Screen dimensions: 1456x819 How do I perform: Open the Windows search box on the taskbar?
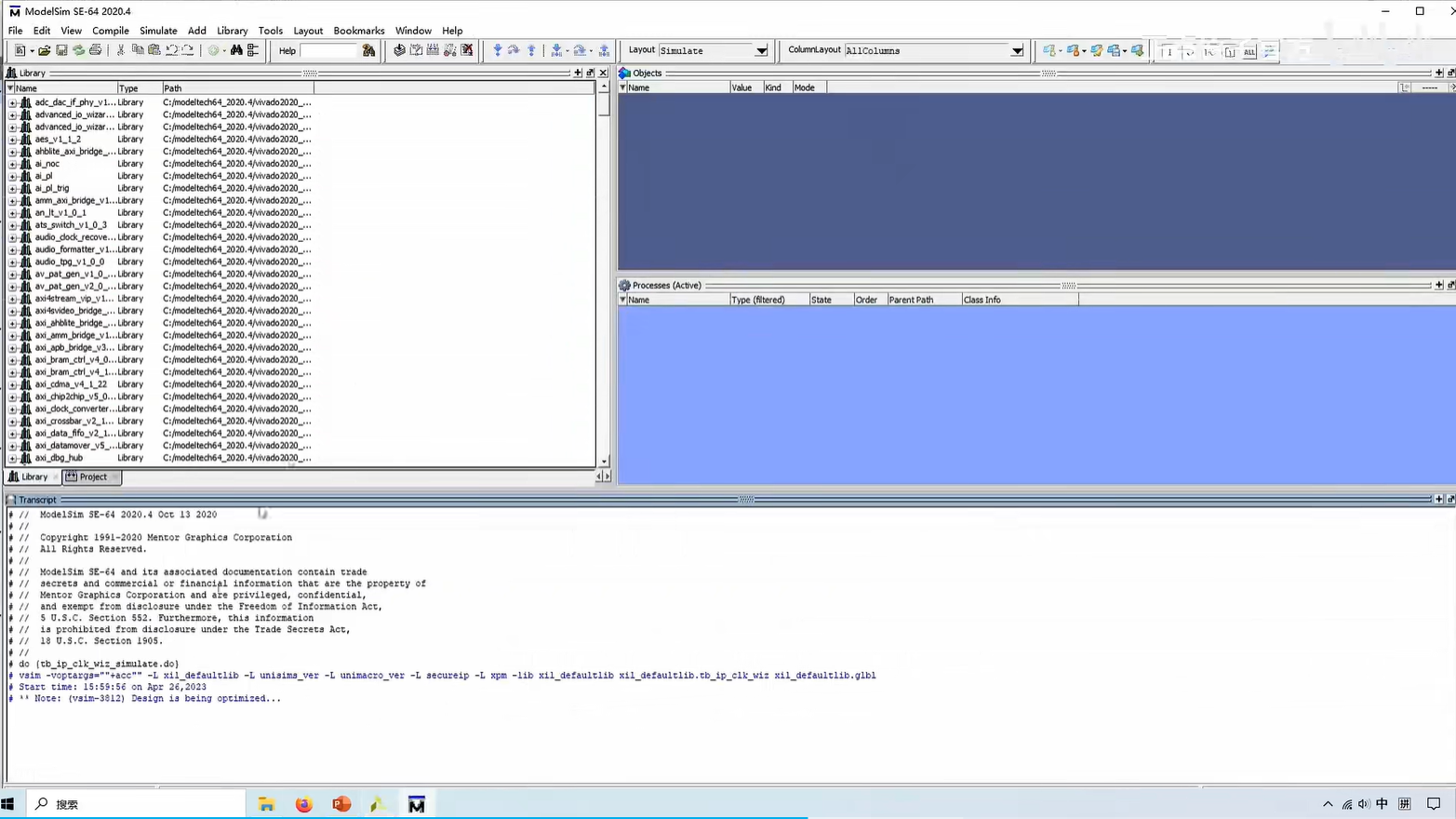(x=136, y=804)
